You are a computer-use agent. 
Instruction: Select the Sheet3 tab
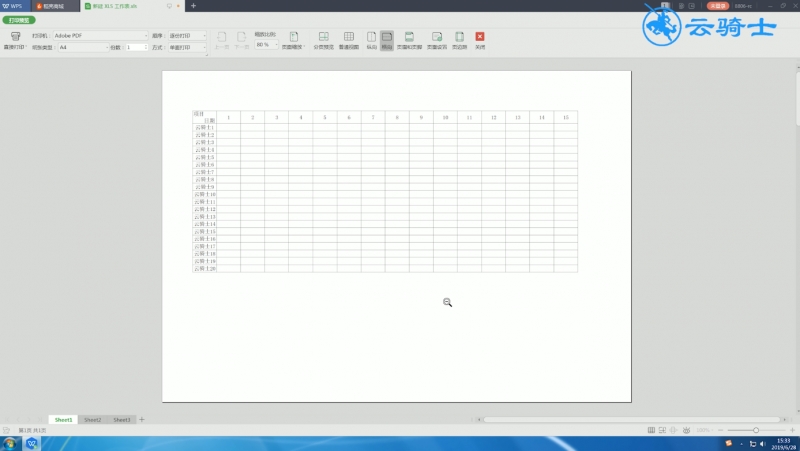121,419
